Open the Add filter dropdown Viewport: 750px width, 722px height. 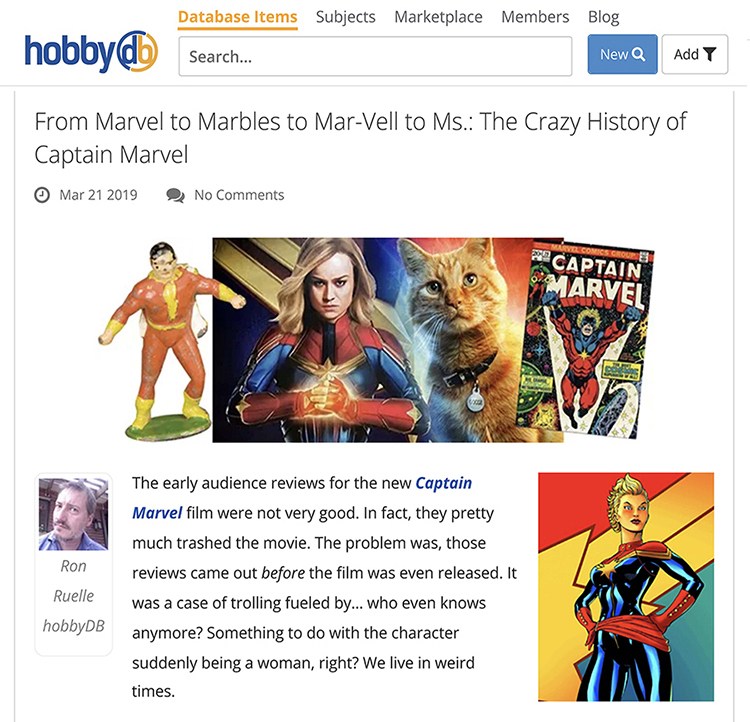[695, 54]
